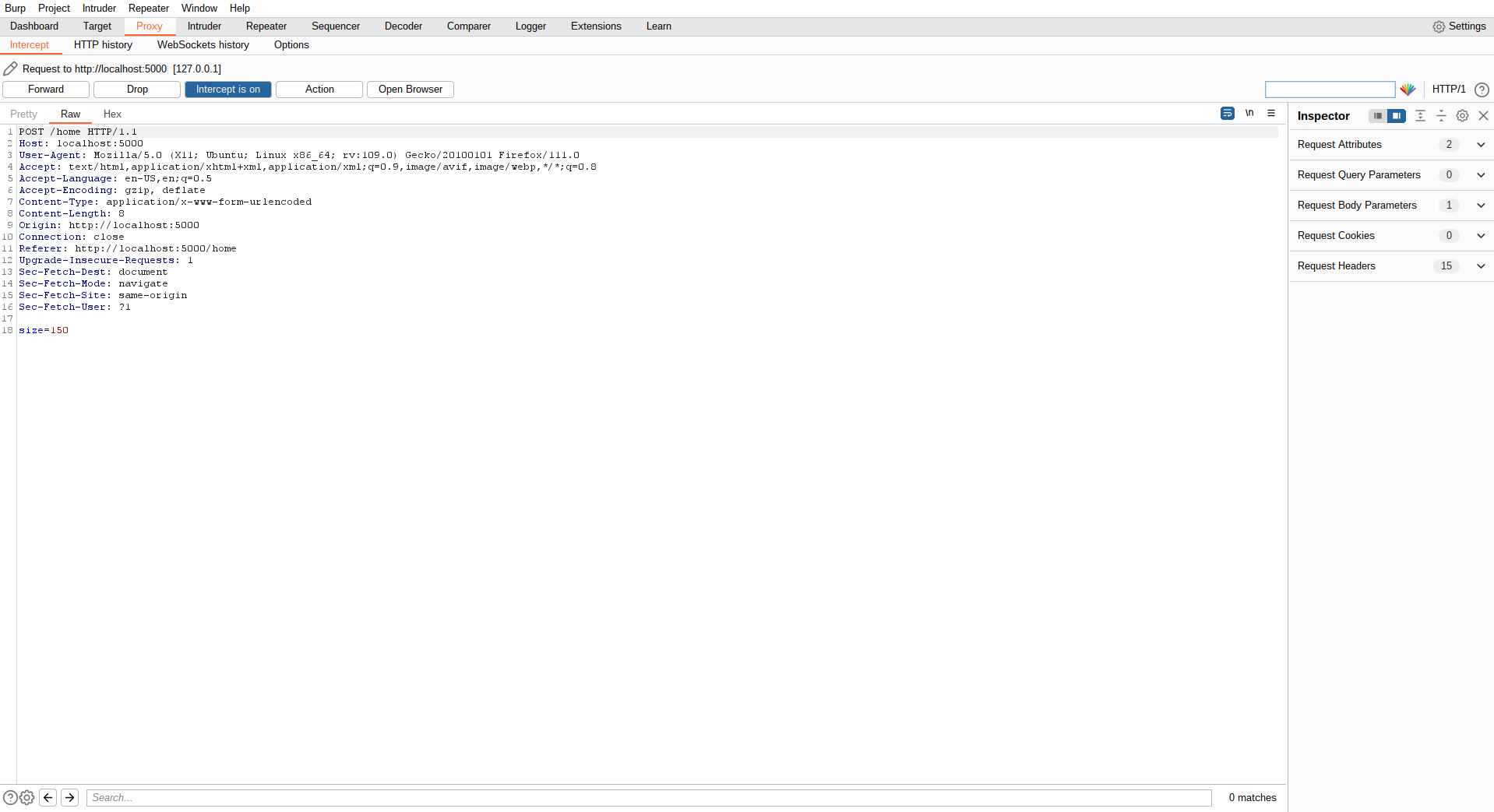
Task: Open the Proxy Options sub-tab
Action: pos(291,45)
